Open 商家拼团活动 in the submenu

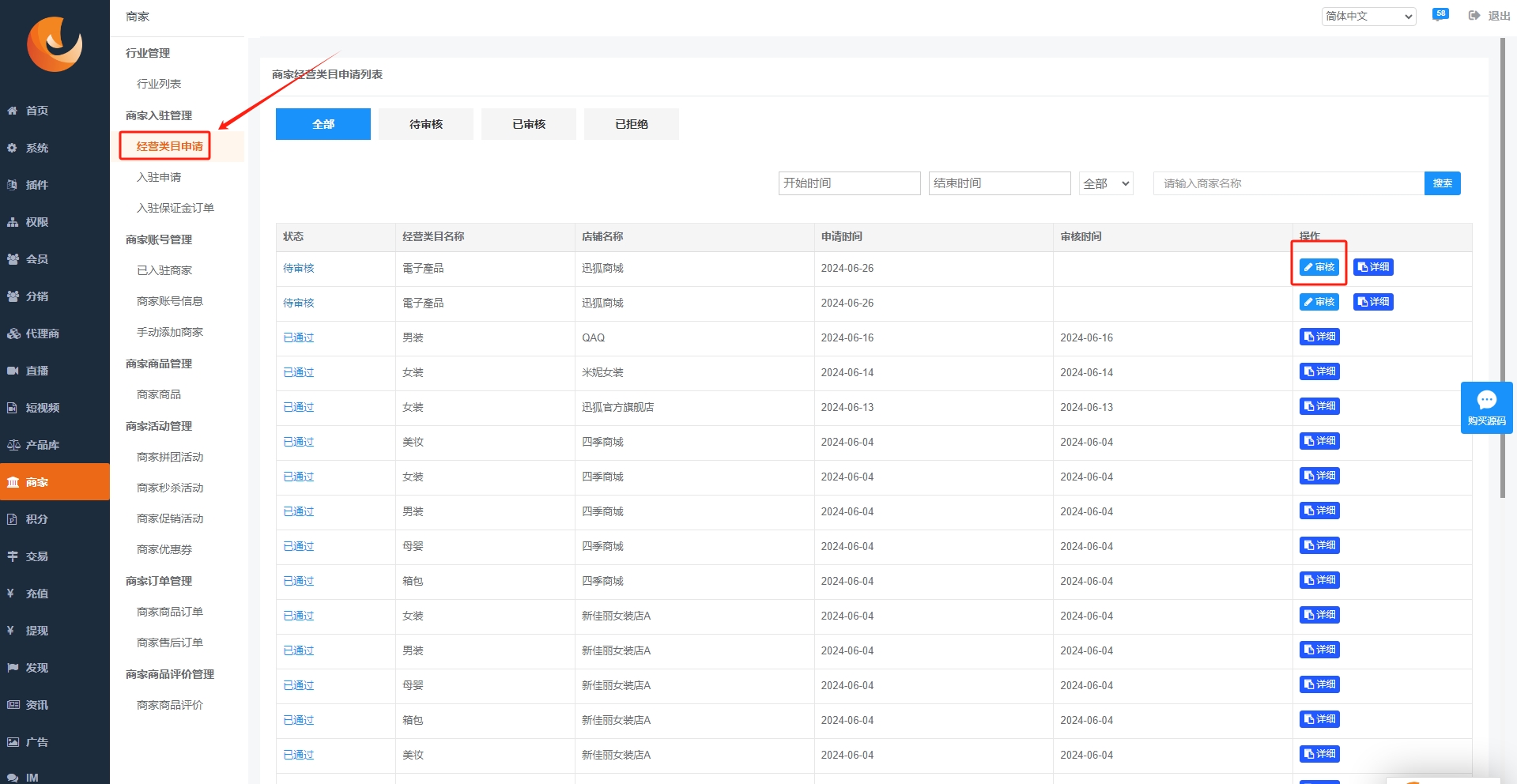click(170, 457)
